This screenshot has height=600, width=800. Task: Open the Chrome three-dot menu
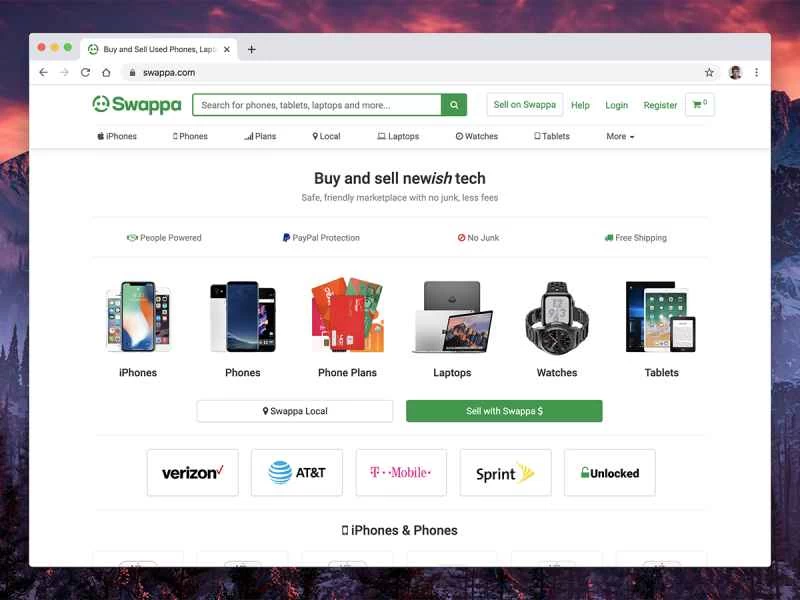pyautogui.click(x=757, y=72)
